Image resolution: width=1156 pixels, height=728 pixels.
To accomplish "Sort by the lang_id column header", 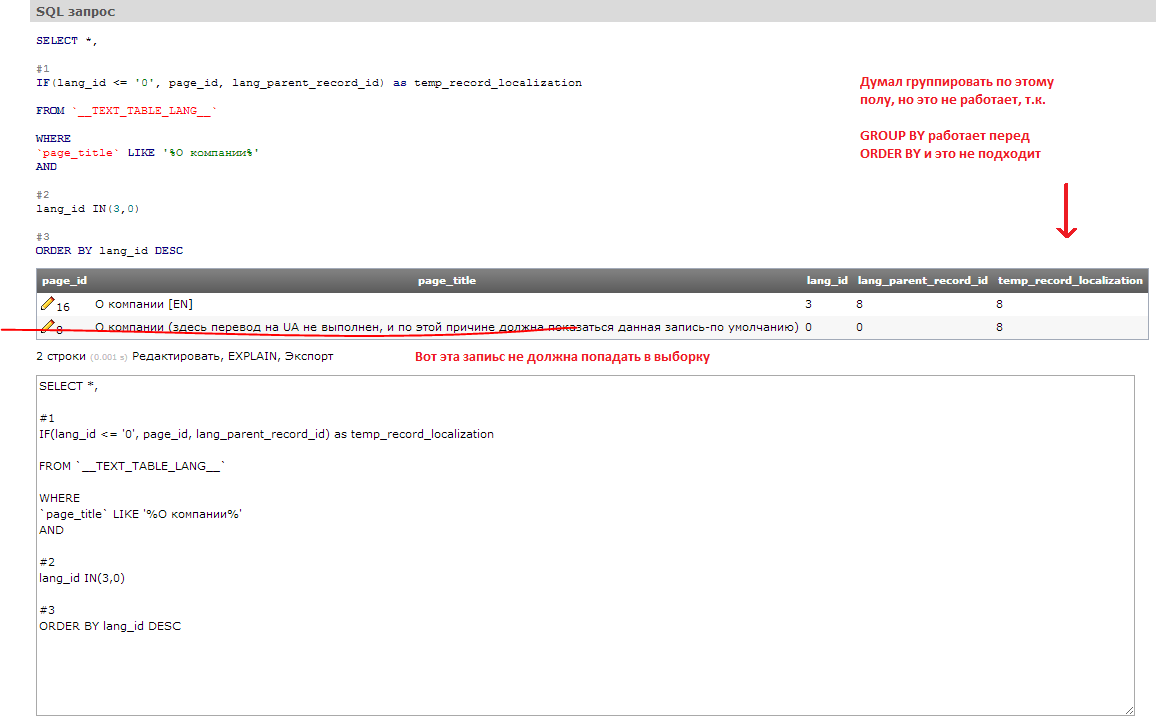I will (827, 281).
